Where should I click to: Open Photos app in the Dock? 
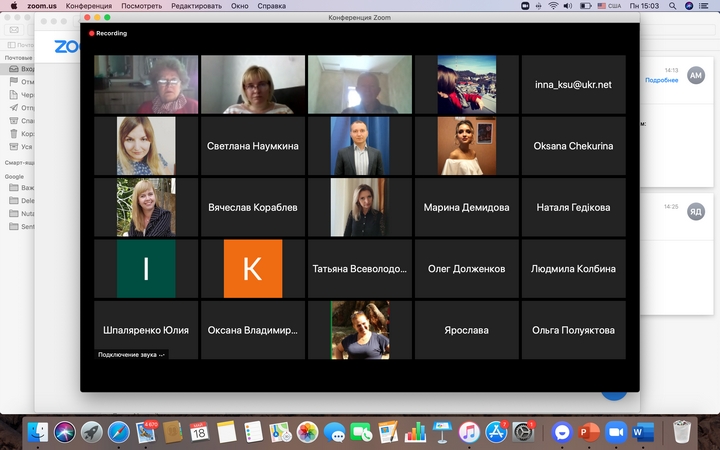[x=307, y=432]
